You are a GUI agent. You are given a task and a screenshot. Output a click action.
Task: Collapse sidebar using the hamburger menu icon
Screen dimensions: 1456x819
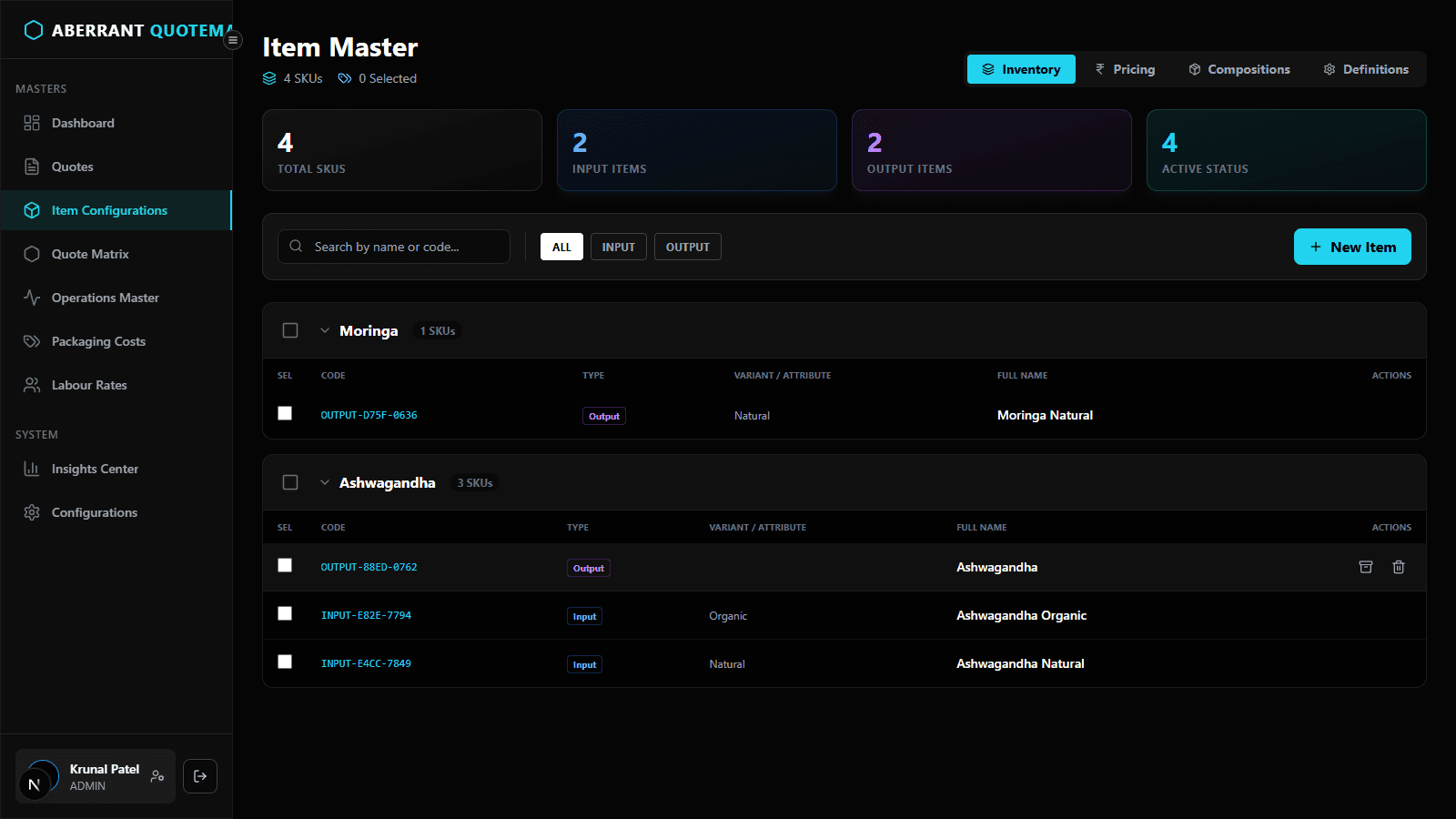pyautogui.click(x=233, y=40)
